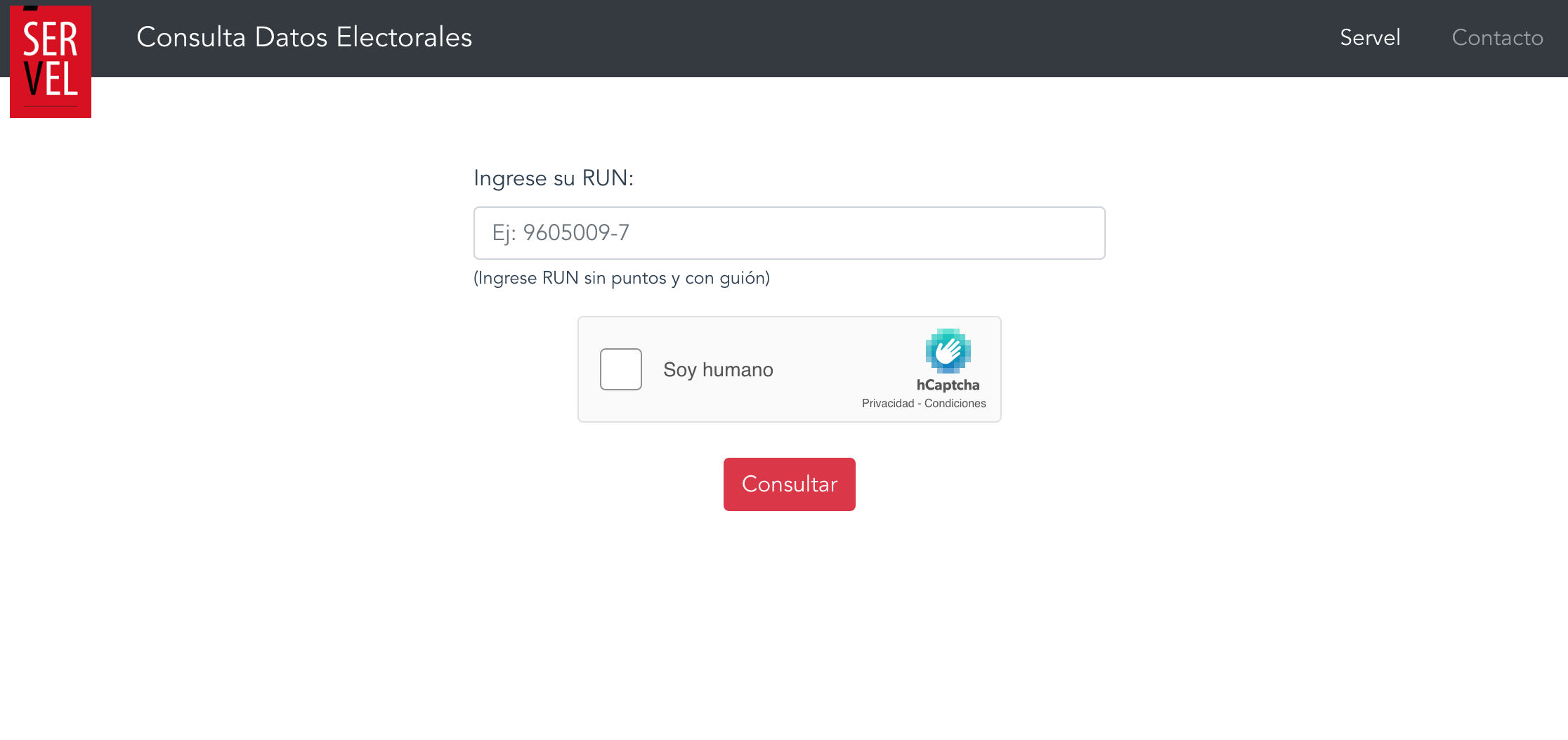The image size is (1568, 740).
Task: Click the dash between Privacidad and Condiciones
Action: tap(920, 404)
